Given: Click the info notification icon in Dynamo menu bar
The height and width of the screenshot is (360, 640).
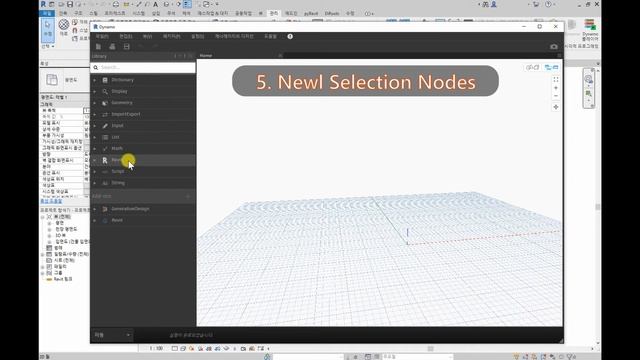Looking at the screenshot, I should coord(290,36).
